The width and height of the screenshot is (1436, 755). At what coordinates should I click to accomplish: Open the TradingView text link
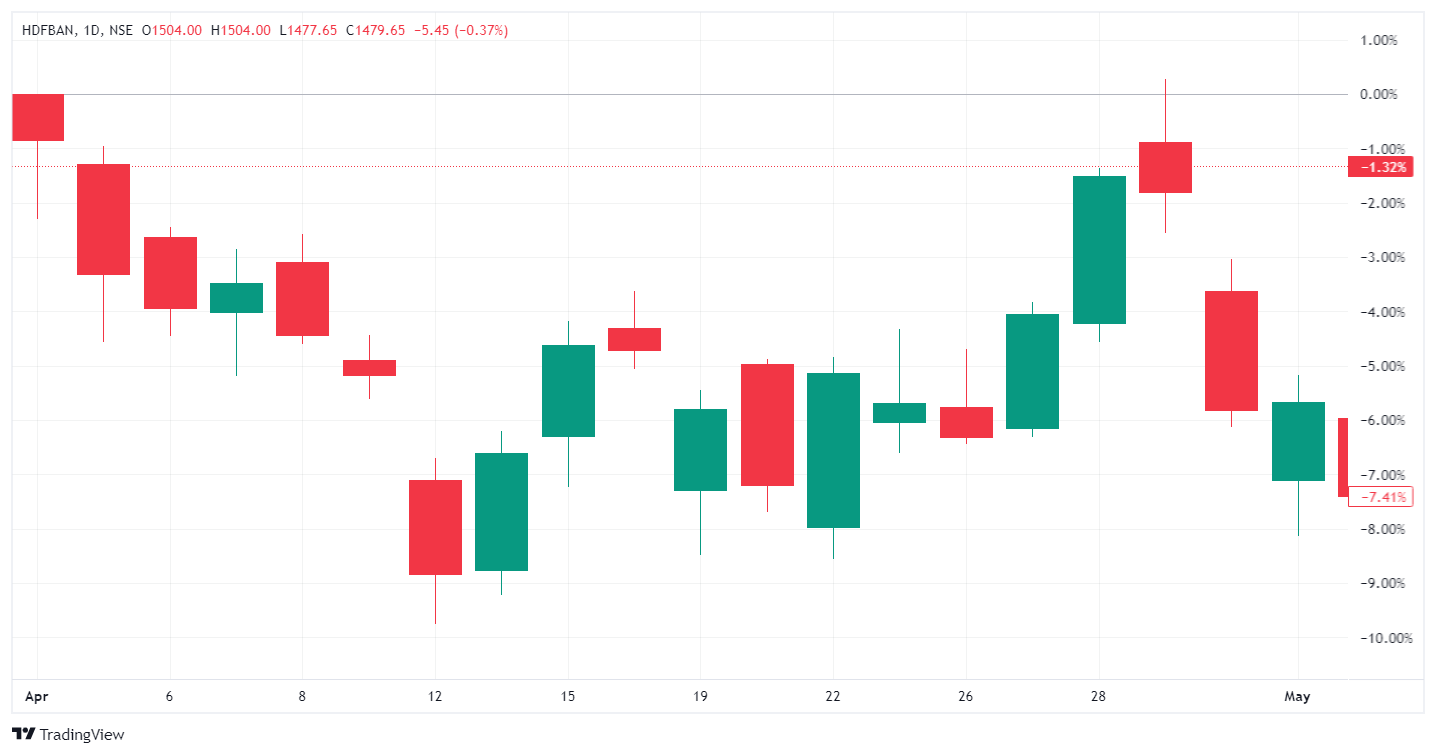pos(82,735)
